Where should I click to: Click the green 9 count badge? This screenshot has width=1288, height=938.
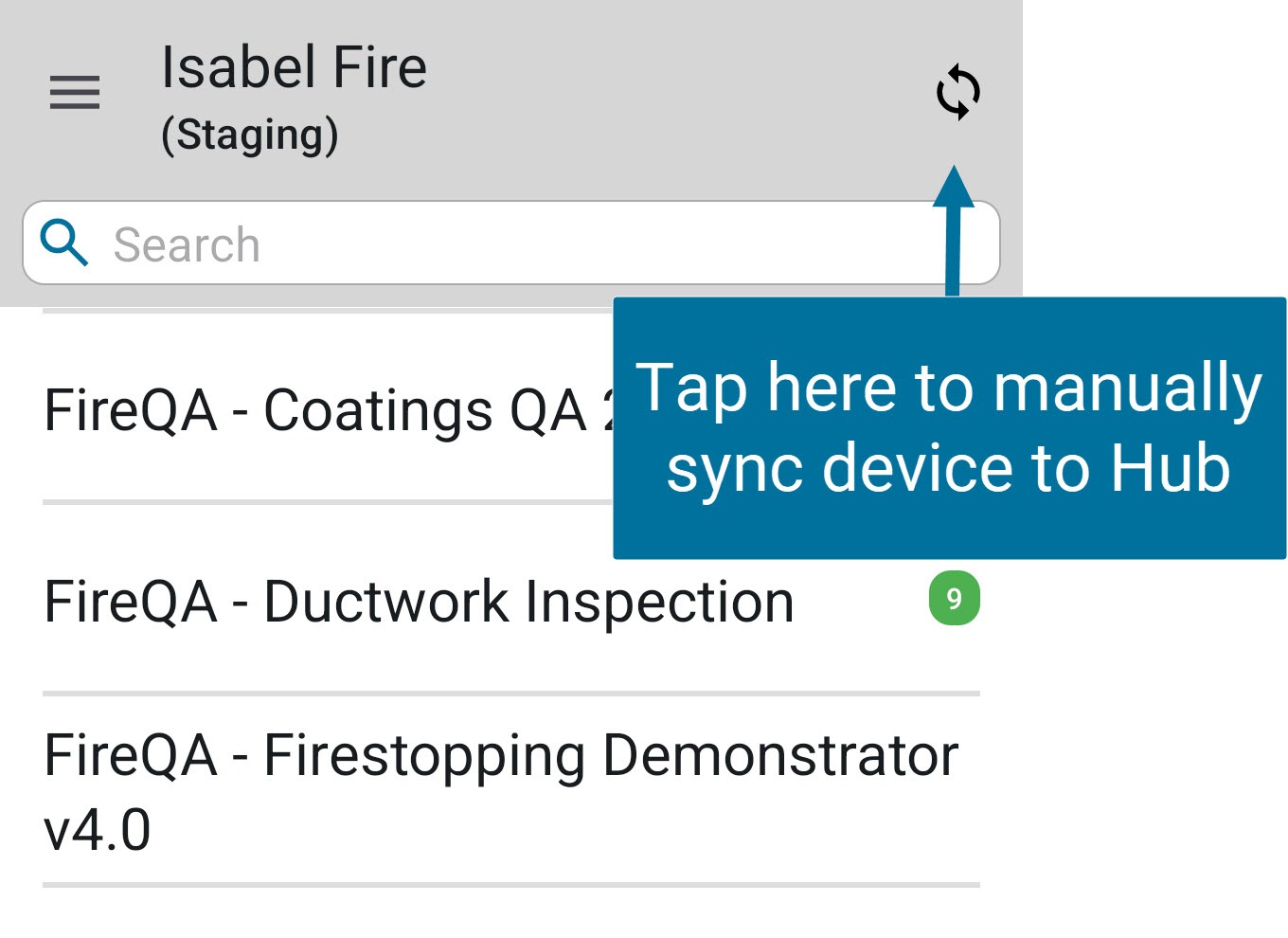pos(954,599)
